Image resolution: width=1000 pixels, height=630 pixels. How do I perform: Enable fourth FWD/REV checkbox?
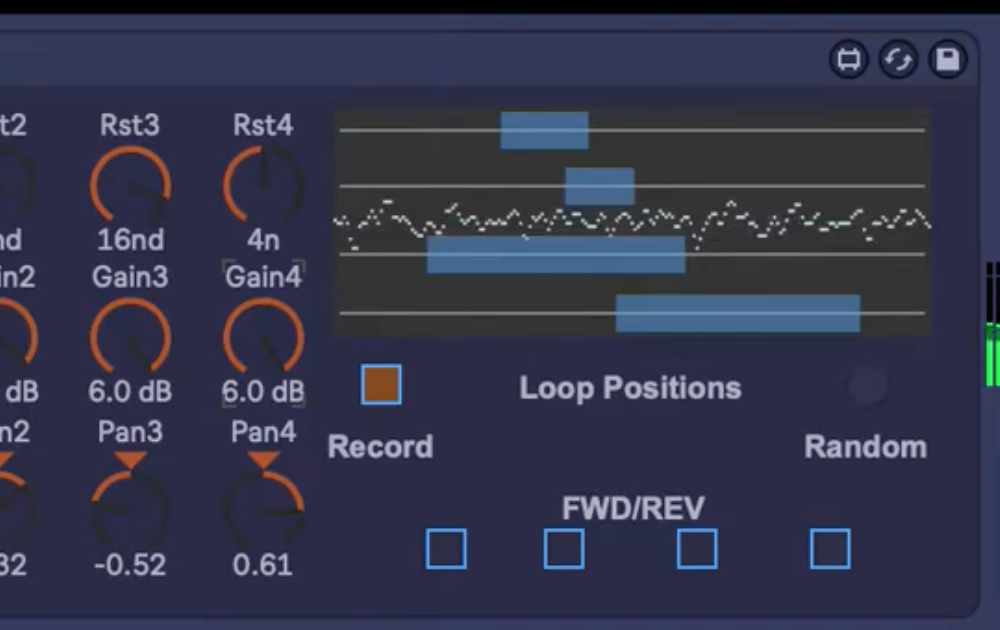click(830, 548)
